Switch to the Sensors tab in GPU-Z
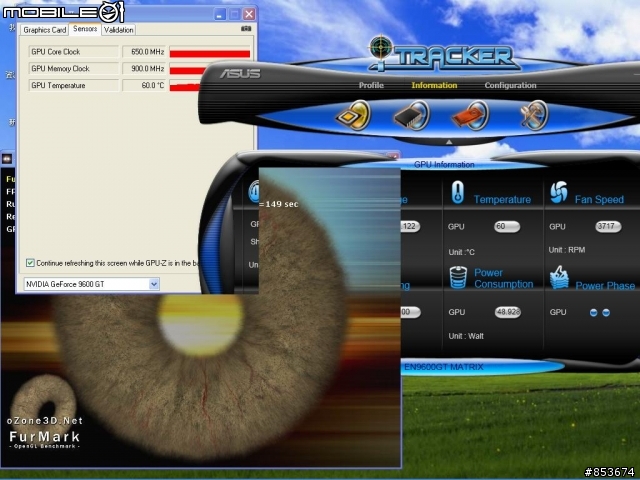 click(85, 29)
